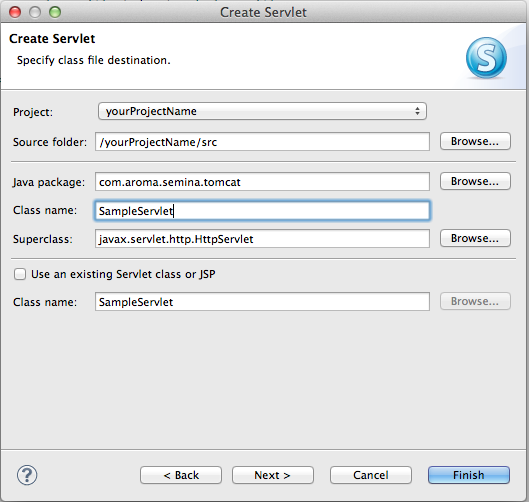Click the red close window button
The image size is (529, 502).
15,12
